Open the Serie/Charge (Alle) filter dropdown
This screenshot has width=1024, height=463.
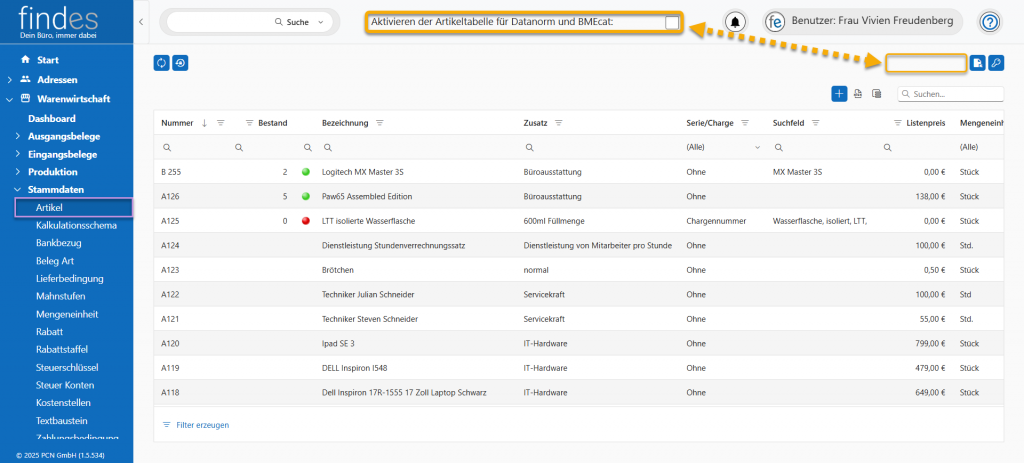click(x=723, y=147)
